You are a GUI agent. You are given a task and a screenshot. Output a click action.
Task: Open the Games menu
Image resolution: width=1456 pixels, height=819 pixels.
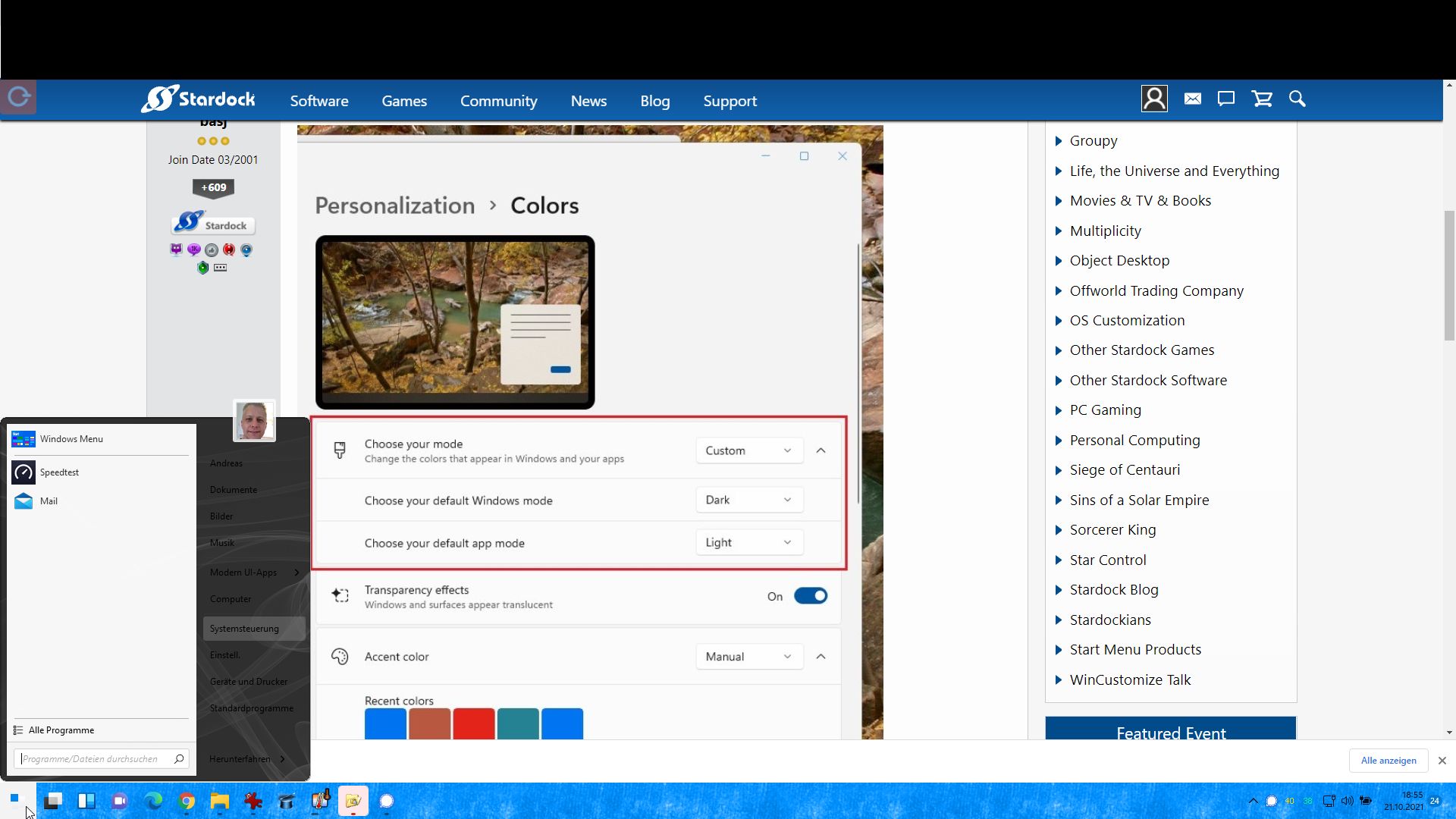coord(404,101)
